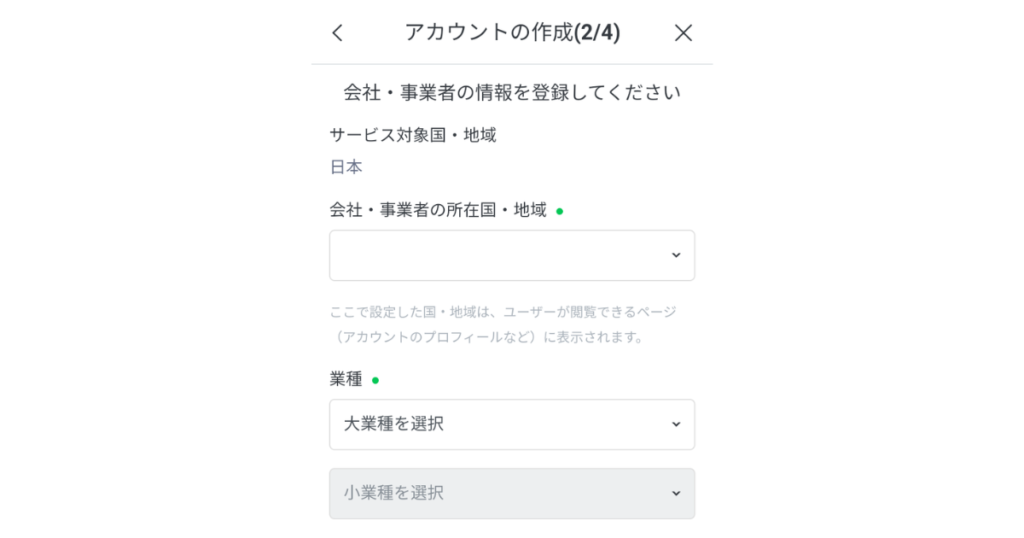This screenshot has height=538, width=1024.
Task: Select the 日本 service region value
Action: (346, 167)
